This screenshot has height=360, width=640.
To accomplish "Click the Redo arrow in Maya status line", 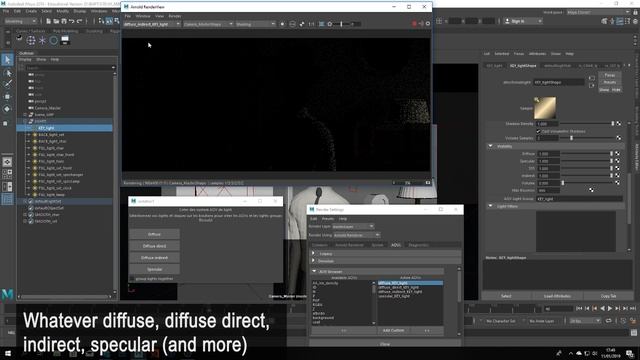I will 79,21.
